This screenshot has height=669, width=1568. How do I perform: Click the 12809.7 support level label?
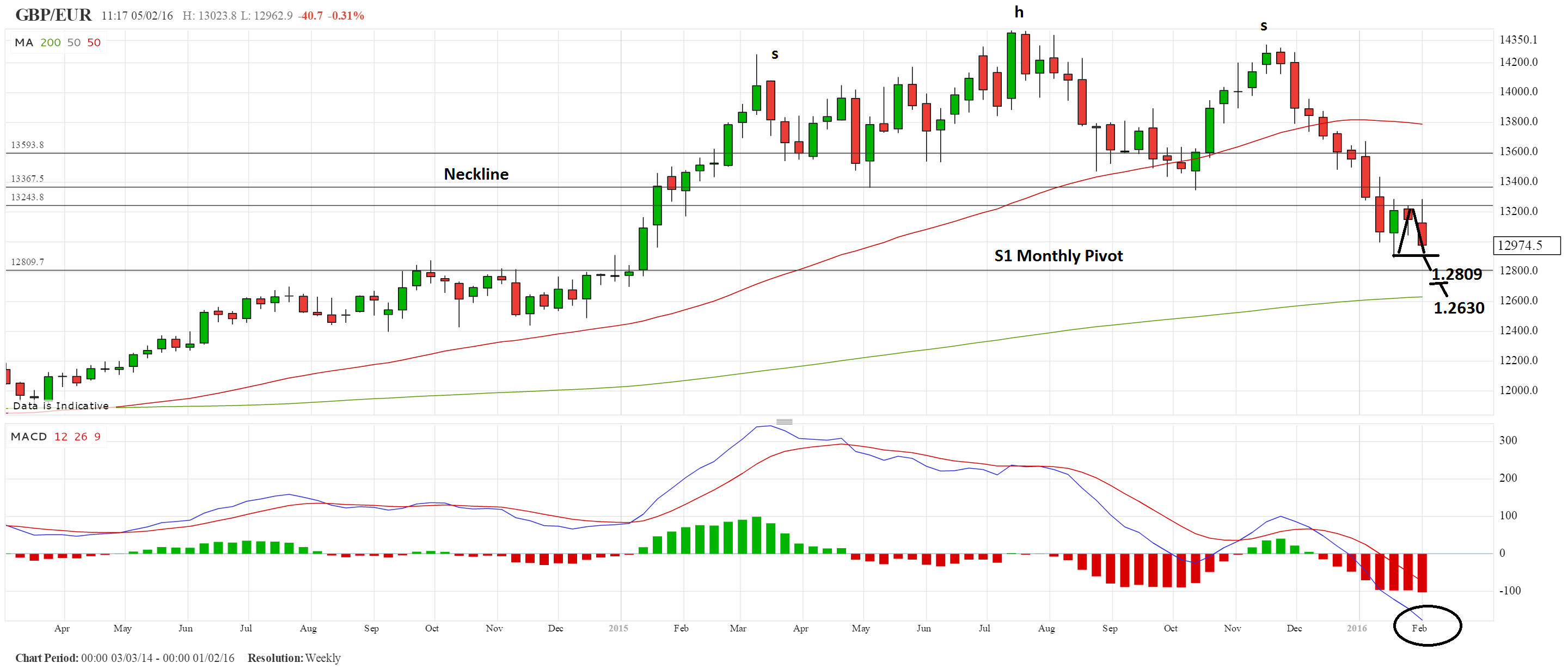coord(27,262)
